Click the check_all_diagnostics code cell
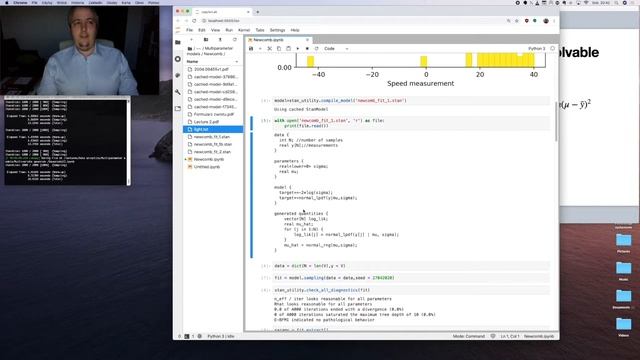 411,290
